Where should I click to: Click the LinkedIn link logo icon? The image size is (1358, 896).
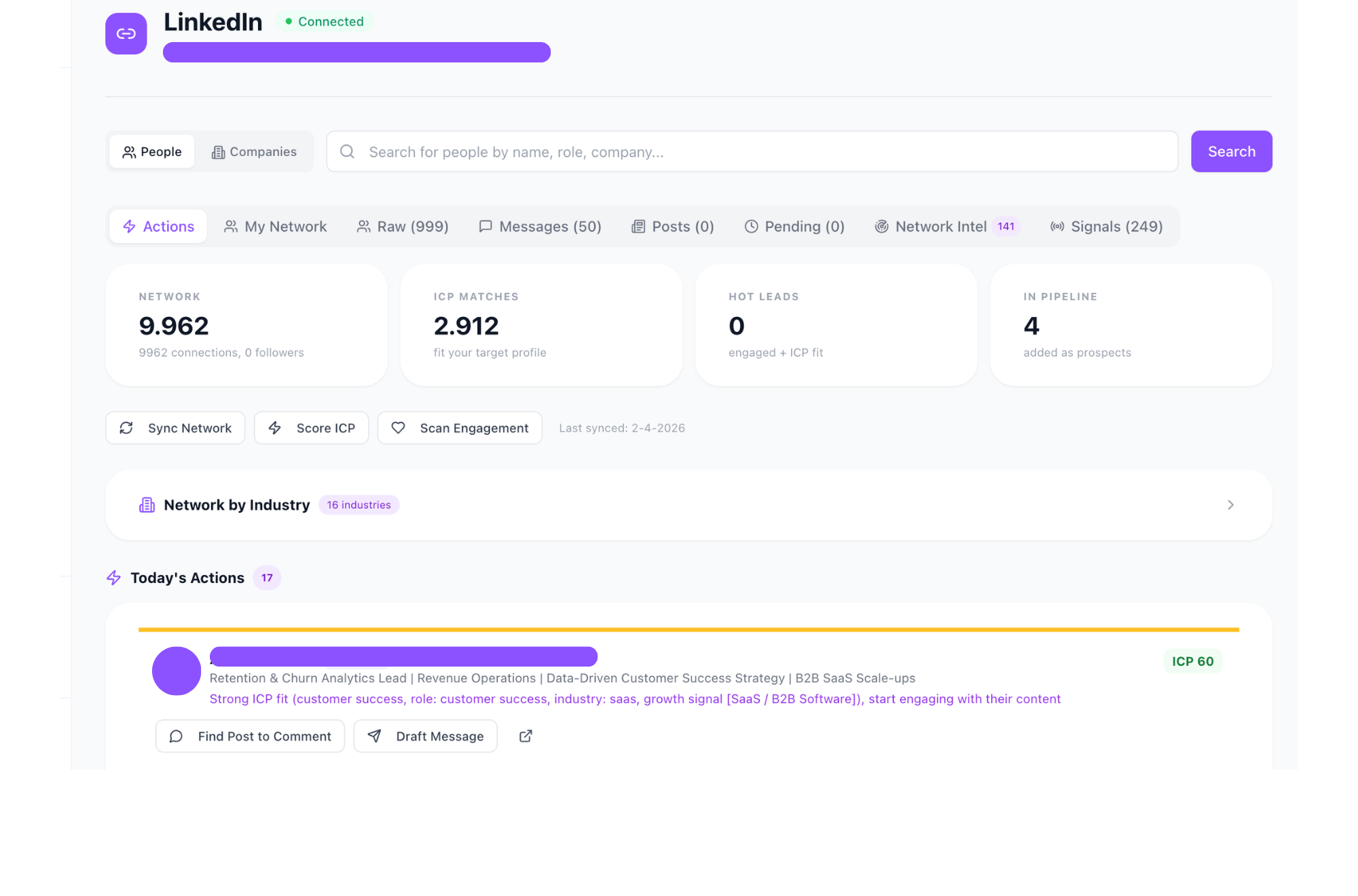pyautogui.click(x=126, y=33)
